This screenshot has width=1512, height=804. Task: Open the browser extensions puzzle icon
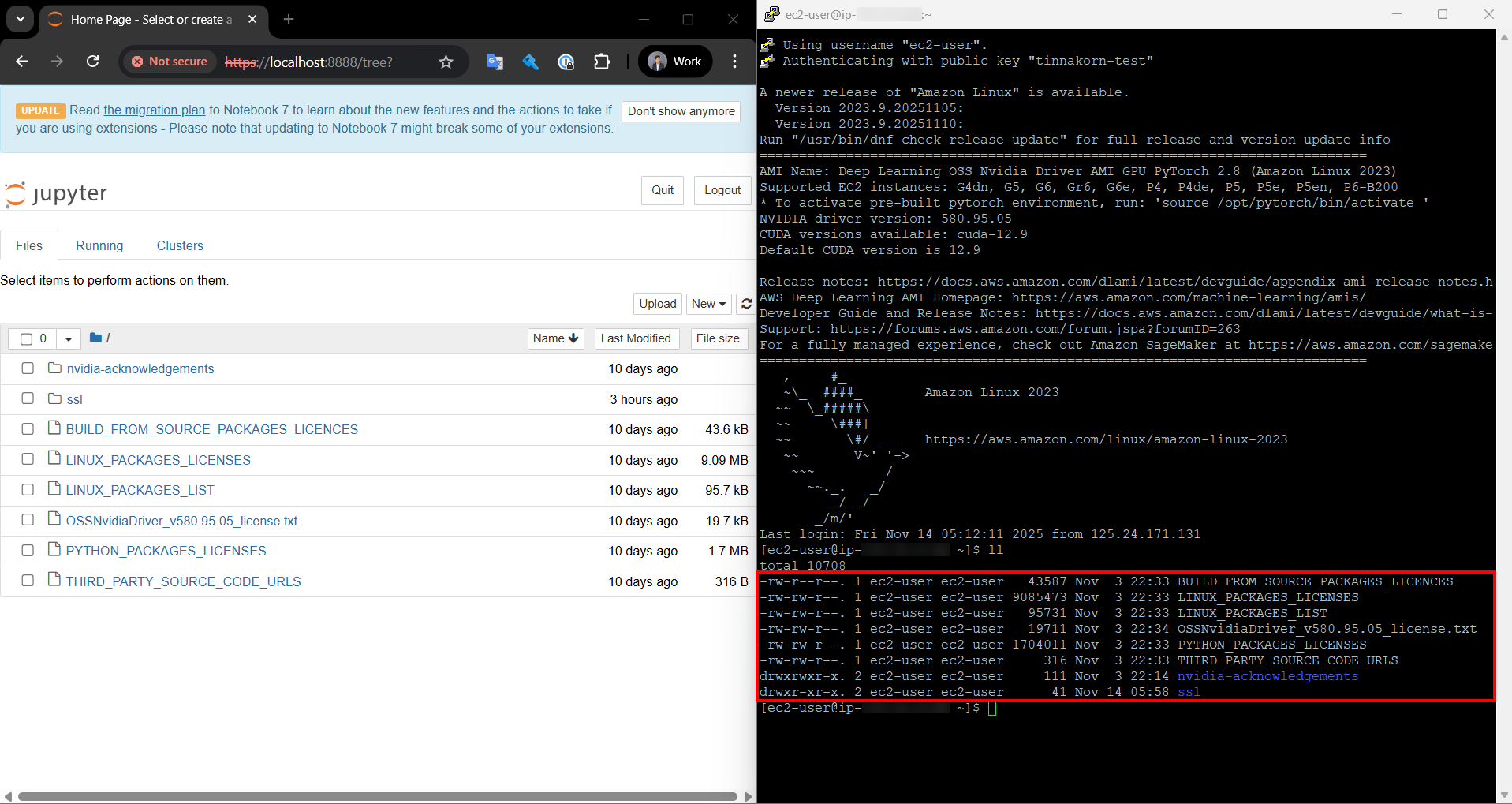click(x=602, y=62)
